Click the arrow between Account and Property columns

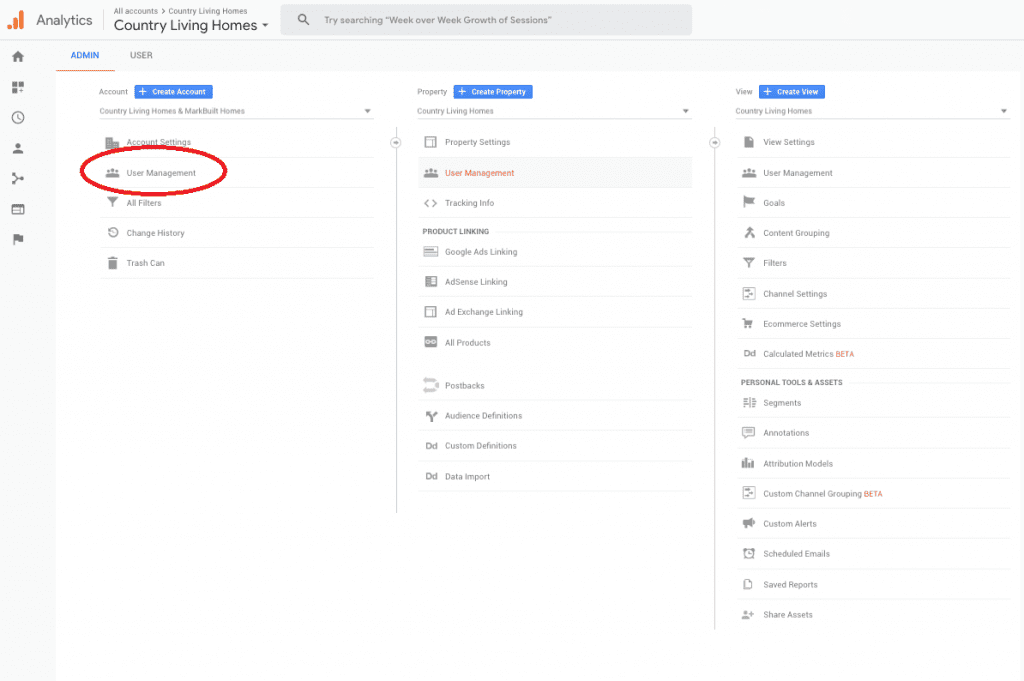(396, 142)
